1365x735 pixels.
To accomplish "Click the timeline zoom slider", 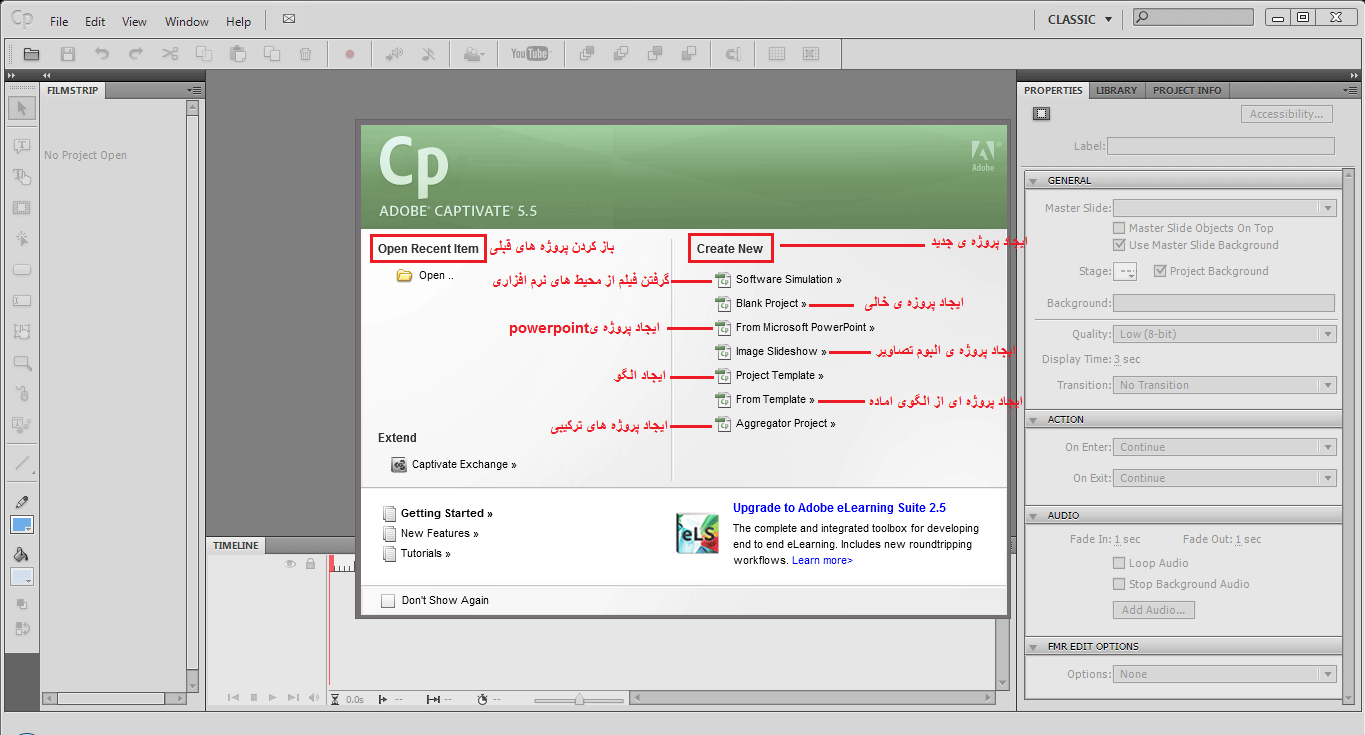I will click(x=580, y=699).
